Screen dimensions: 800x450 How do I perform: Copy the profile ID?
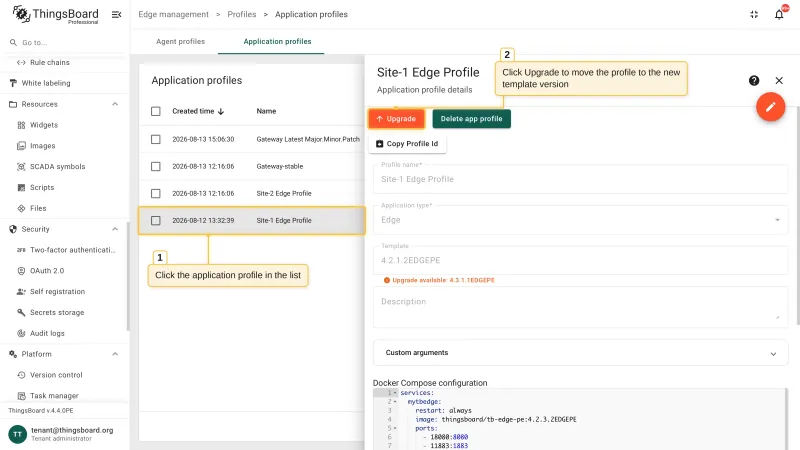tap(407, 144)
